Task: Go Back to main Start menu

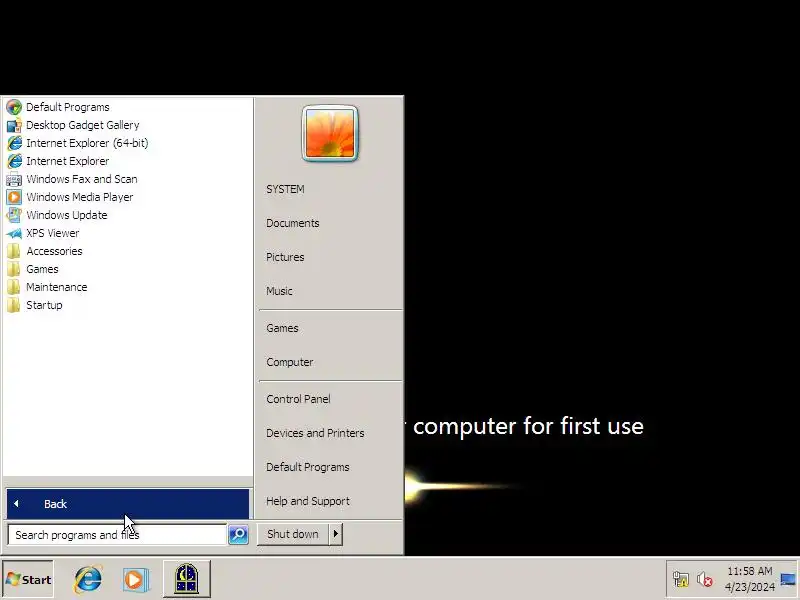Action: [x=128, y=504]
